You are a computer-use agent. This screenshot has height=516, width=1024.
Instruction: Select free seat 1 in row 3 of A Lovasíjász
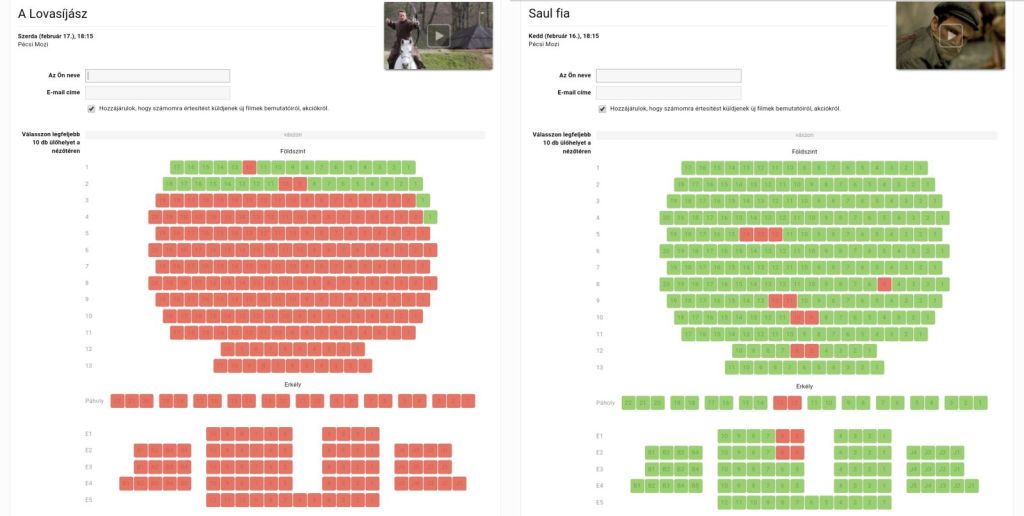click(423, 201)
